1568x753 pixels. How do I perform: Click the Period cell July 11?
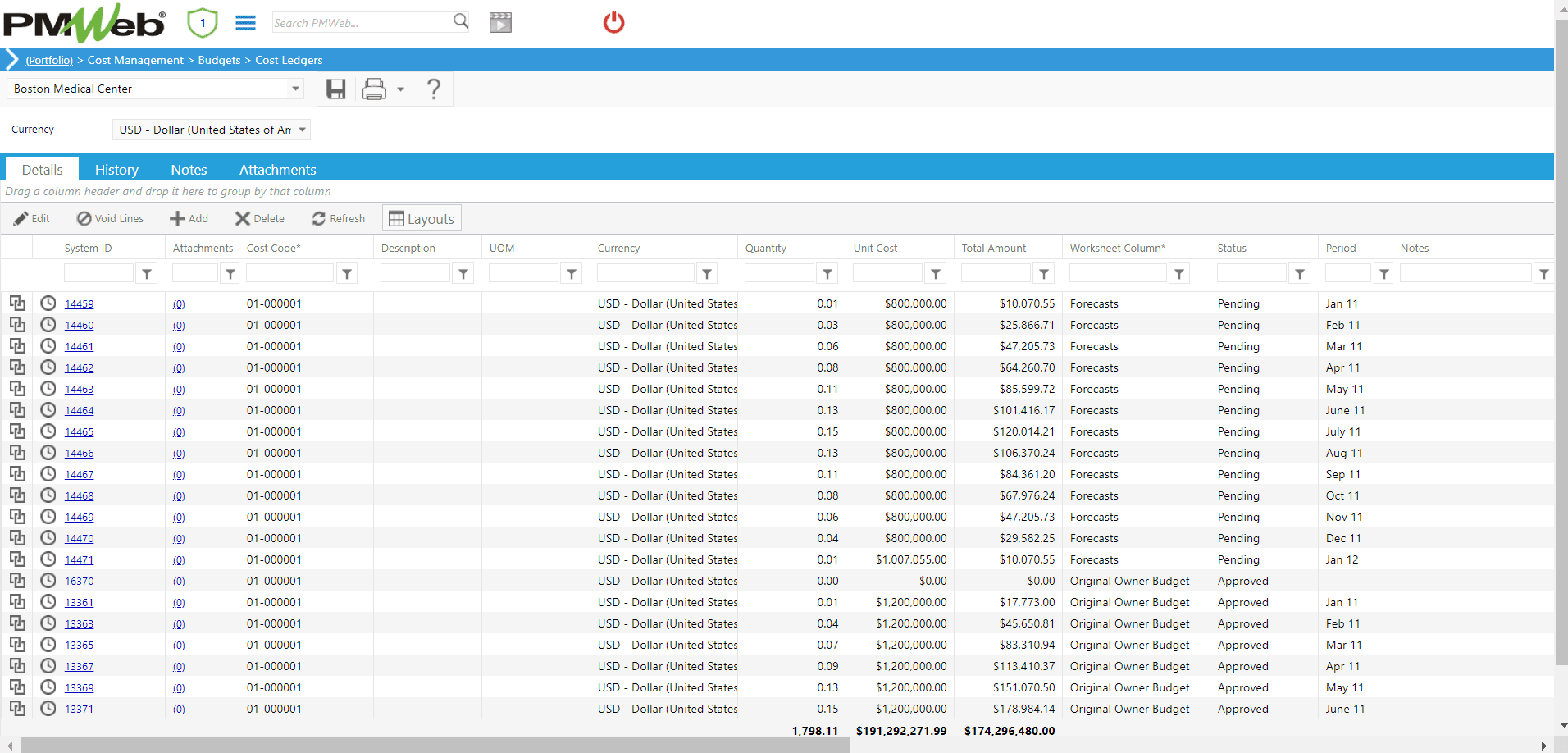click(x=1343, y=431)
